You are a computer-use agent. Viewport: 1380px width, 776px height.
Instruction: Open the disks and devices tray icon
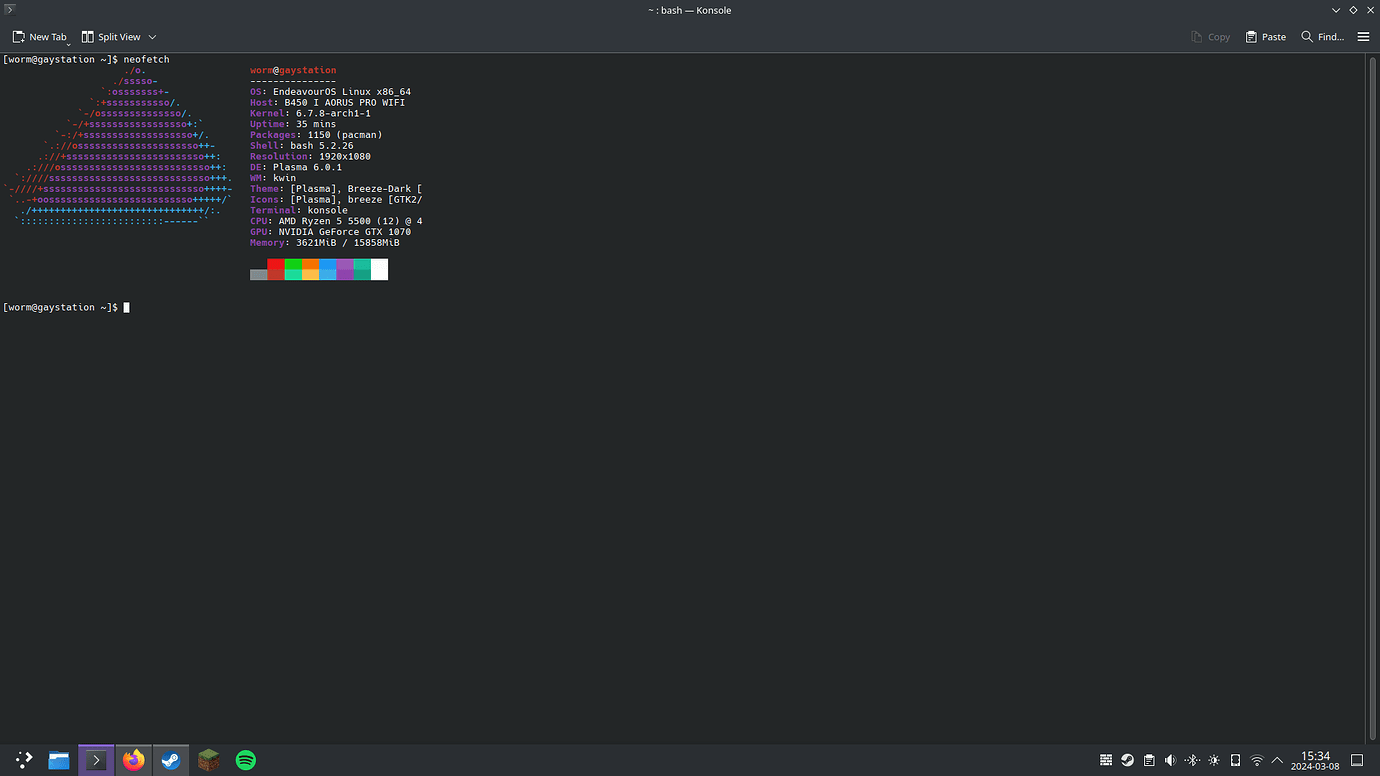1235,760
